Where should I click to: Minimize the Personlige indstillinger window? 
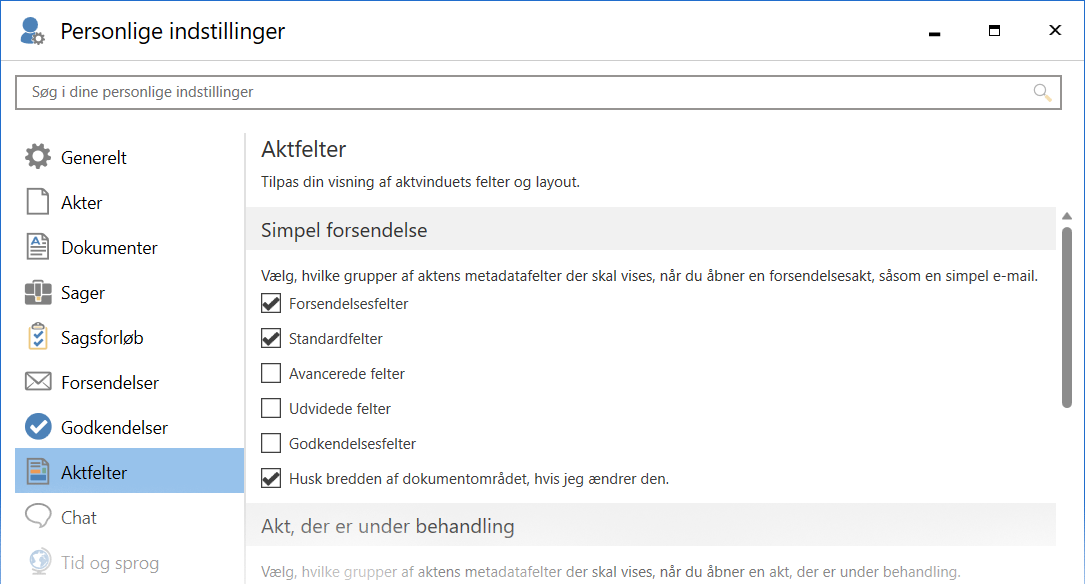click(934, 32)
